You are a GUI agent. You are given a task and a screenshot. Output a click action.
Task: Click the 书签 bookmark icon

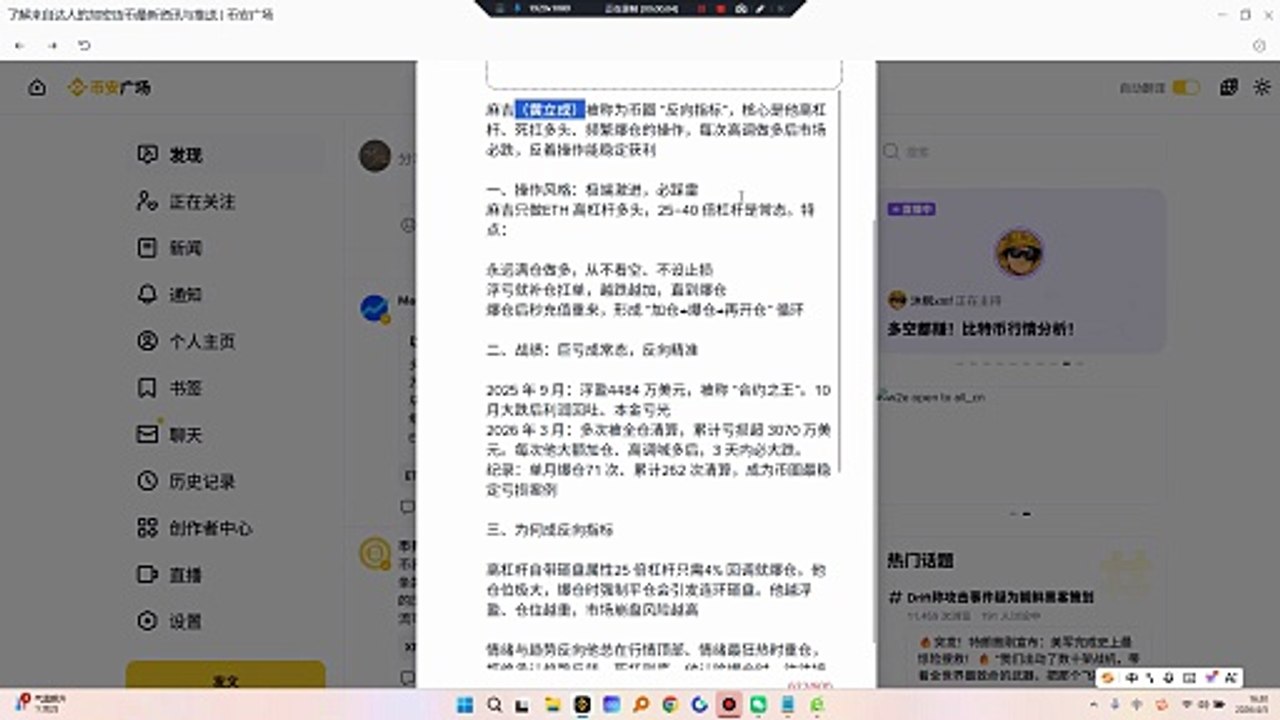[147, 387]
